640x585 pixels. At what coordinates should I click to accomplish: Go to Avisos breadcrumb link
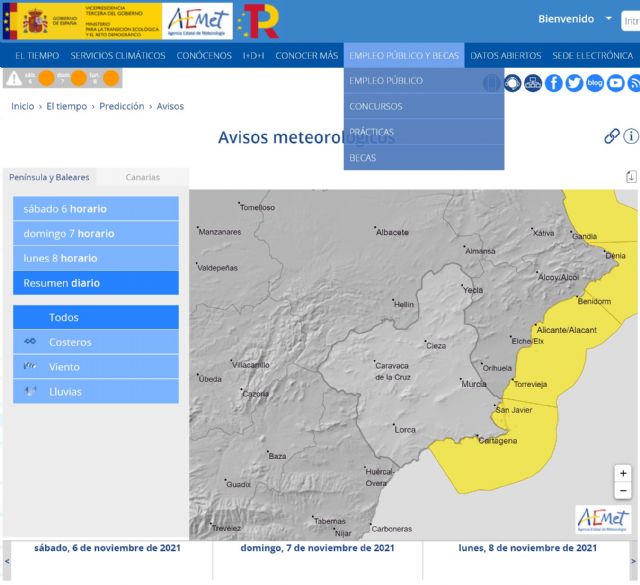pyautogui.click(x=170, y=106)
